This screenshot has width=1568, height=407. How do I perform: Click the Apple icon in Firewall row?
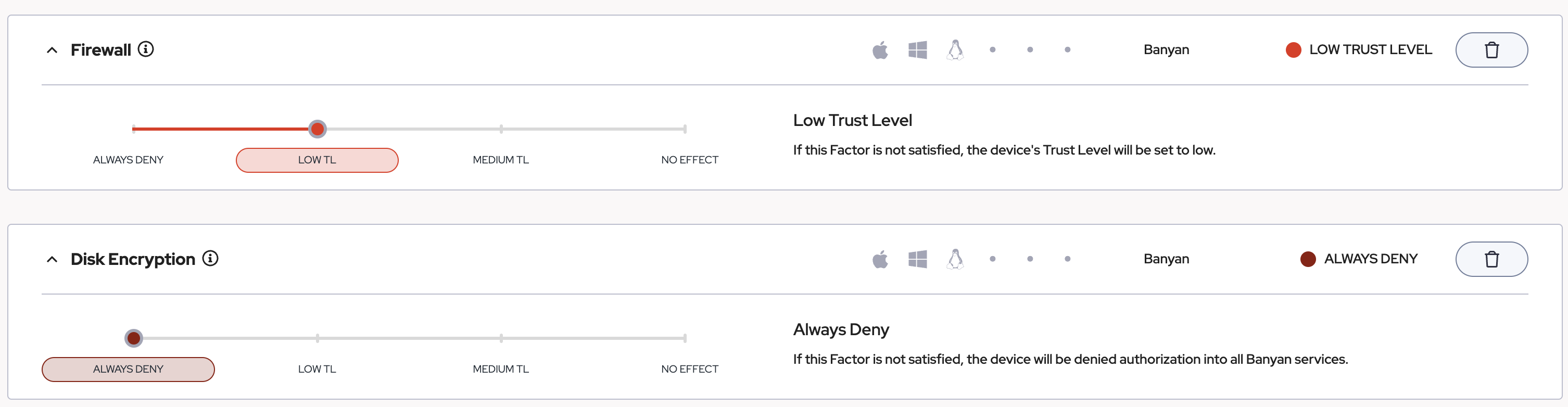(x=880, y=50)
